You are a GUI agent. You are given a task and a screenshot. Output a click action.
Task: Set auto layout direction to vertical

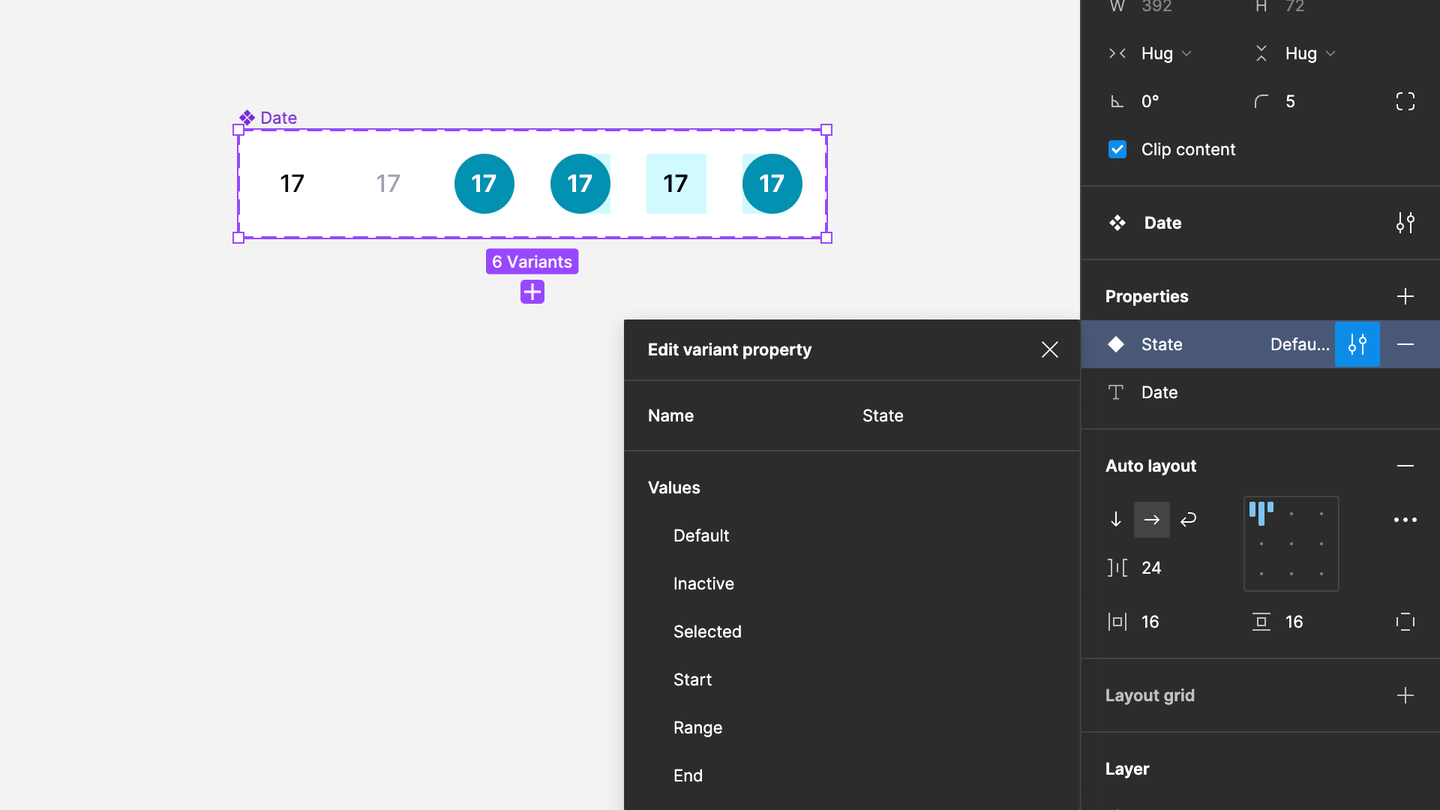1116,519
